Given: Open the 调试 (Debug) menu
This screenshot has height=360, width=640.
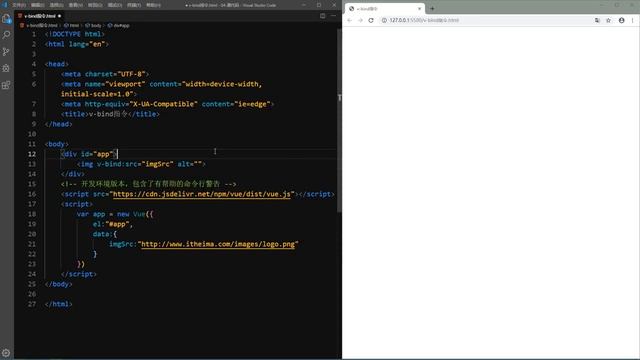Looking at the screenshot, I should 115,5.
